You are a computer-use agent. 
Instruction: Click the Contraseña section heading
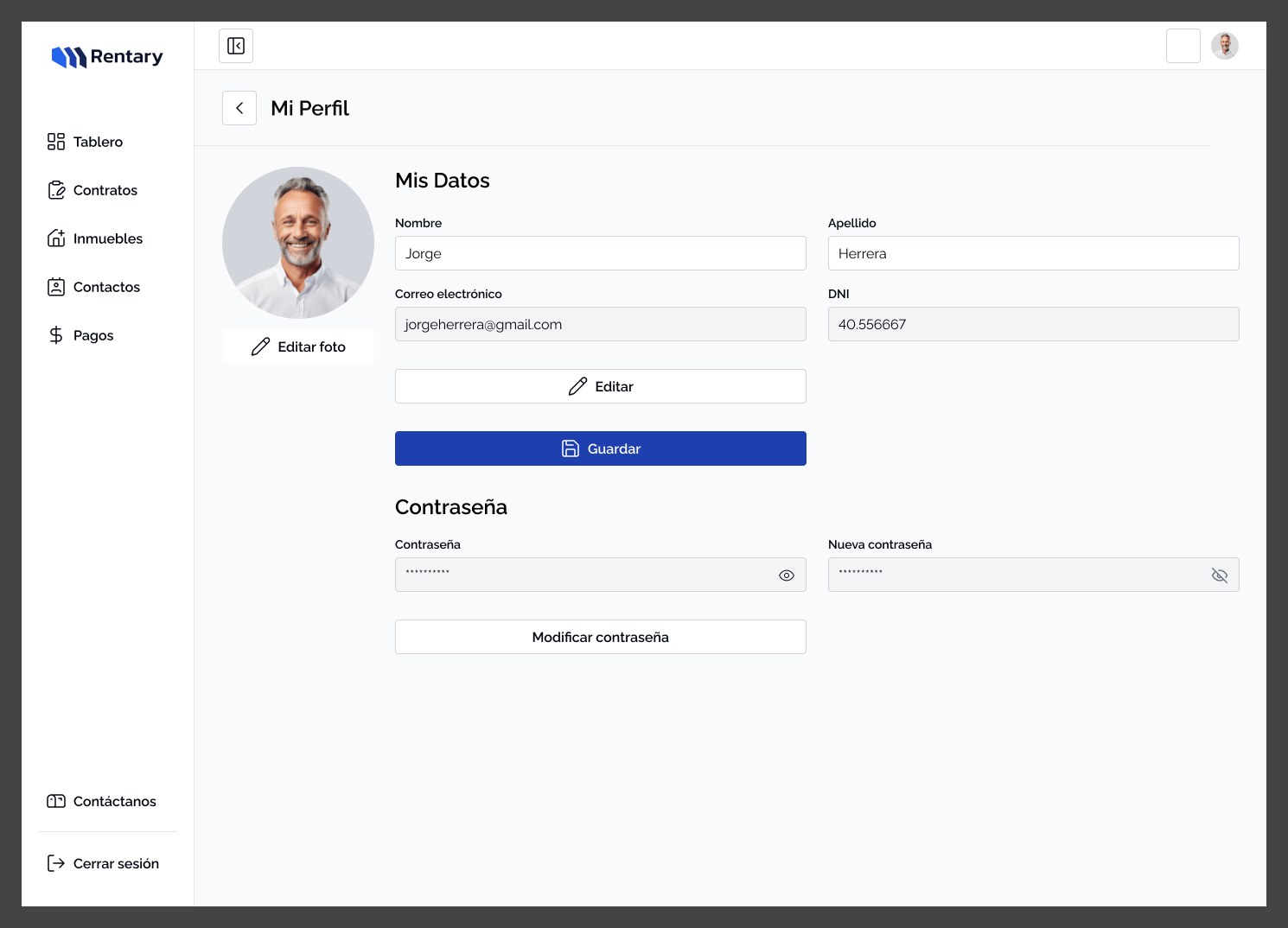pyautogui.click(x=451, y=507)
